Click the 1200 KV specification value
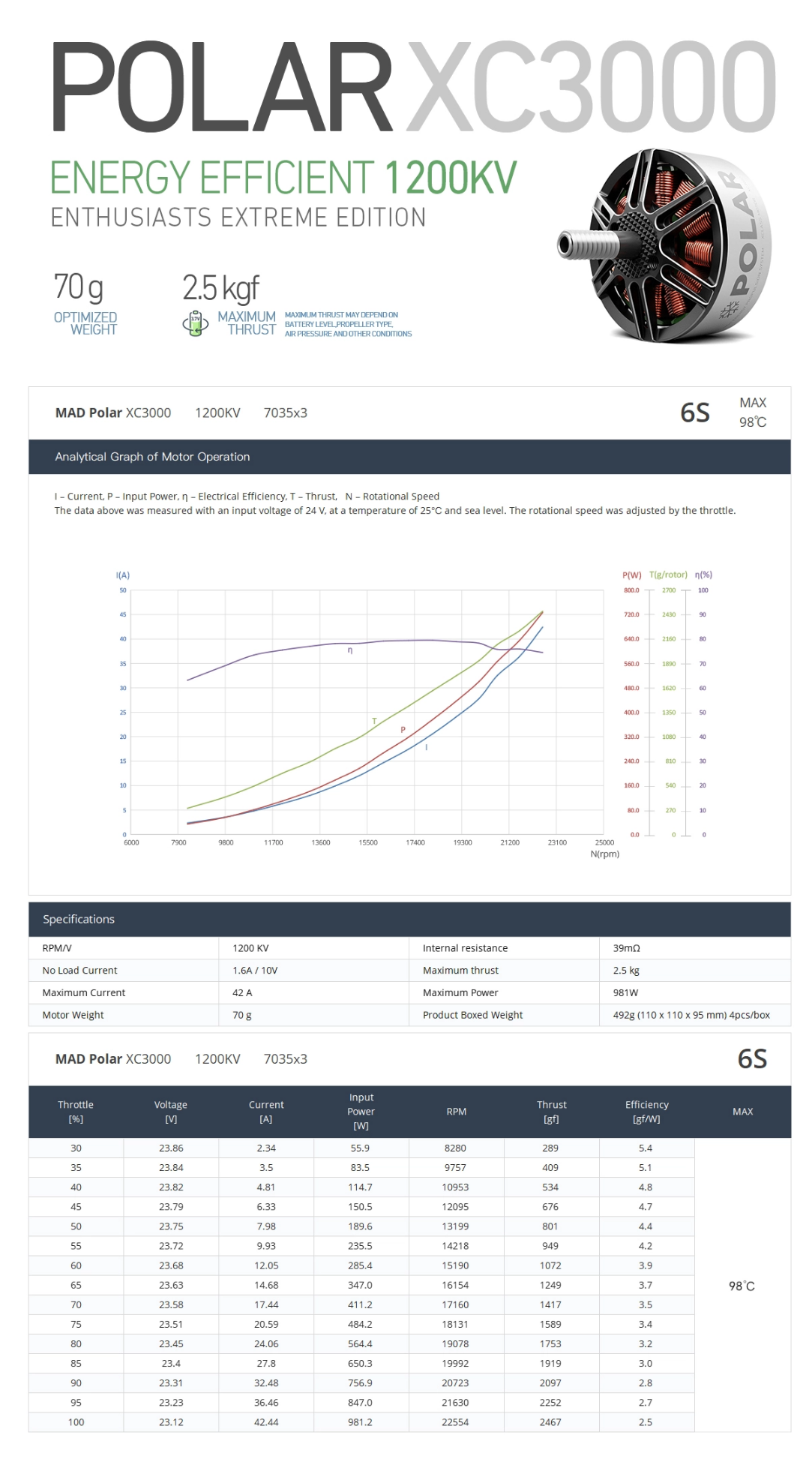The image size is (812, 1465). point(250,948)
